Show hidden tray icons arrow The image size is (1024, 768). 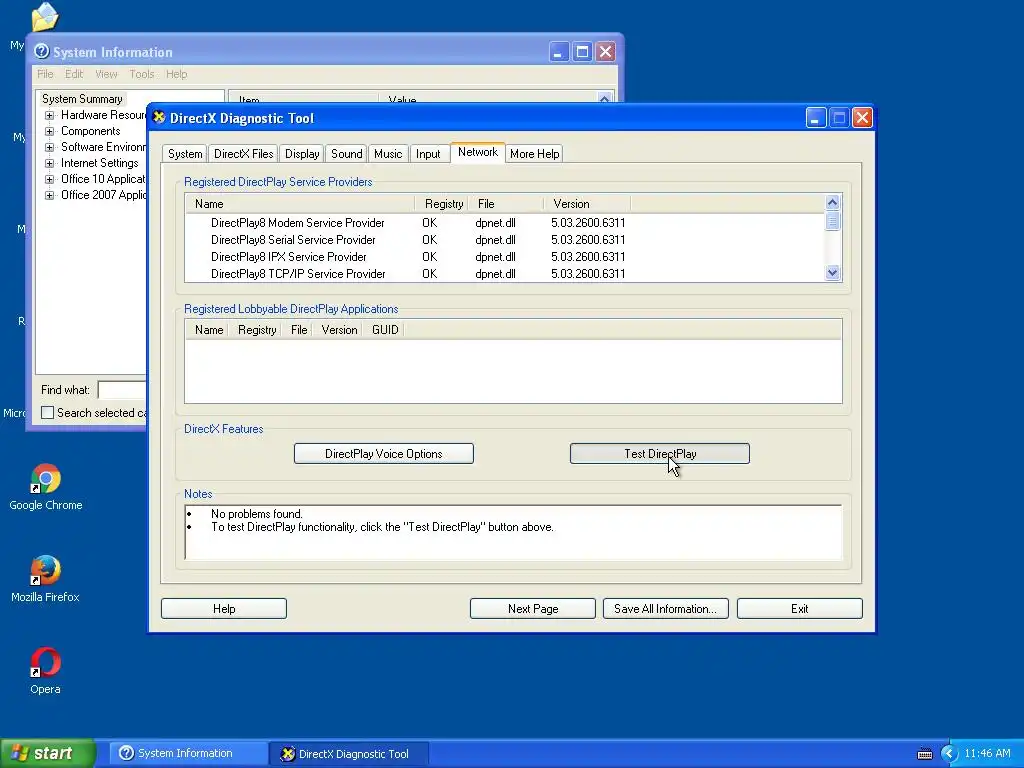tap(948, 754)
